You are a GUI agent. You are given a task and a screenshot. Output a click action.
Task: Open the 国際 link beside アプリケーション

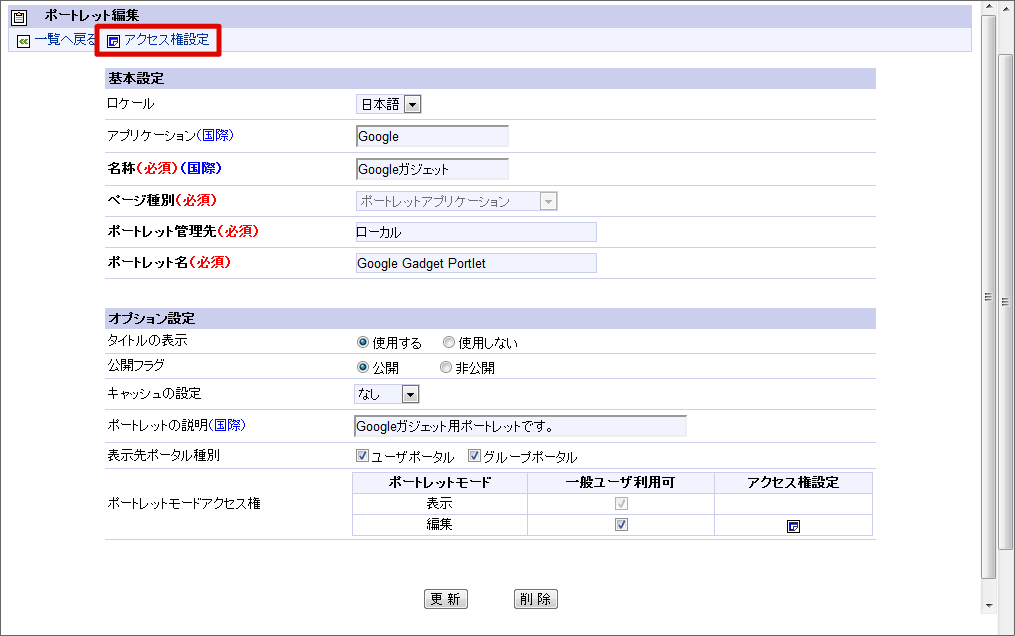click(x=215, y=135)
